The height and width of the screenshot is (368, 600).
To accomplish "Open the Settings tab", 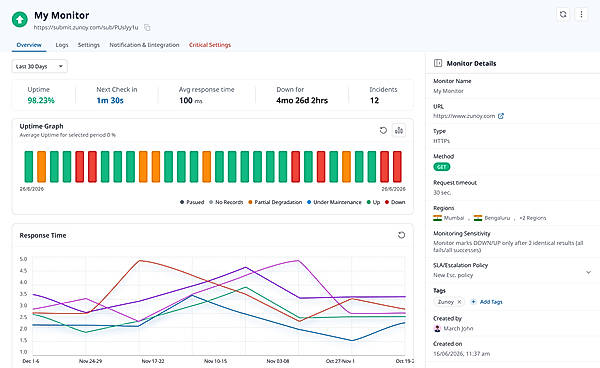I will [89, 45].
